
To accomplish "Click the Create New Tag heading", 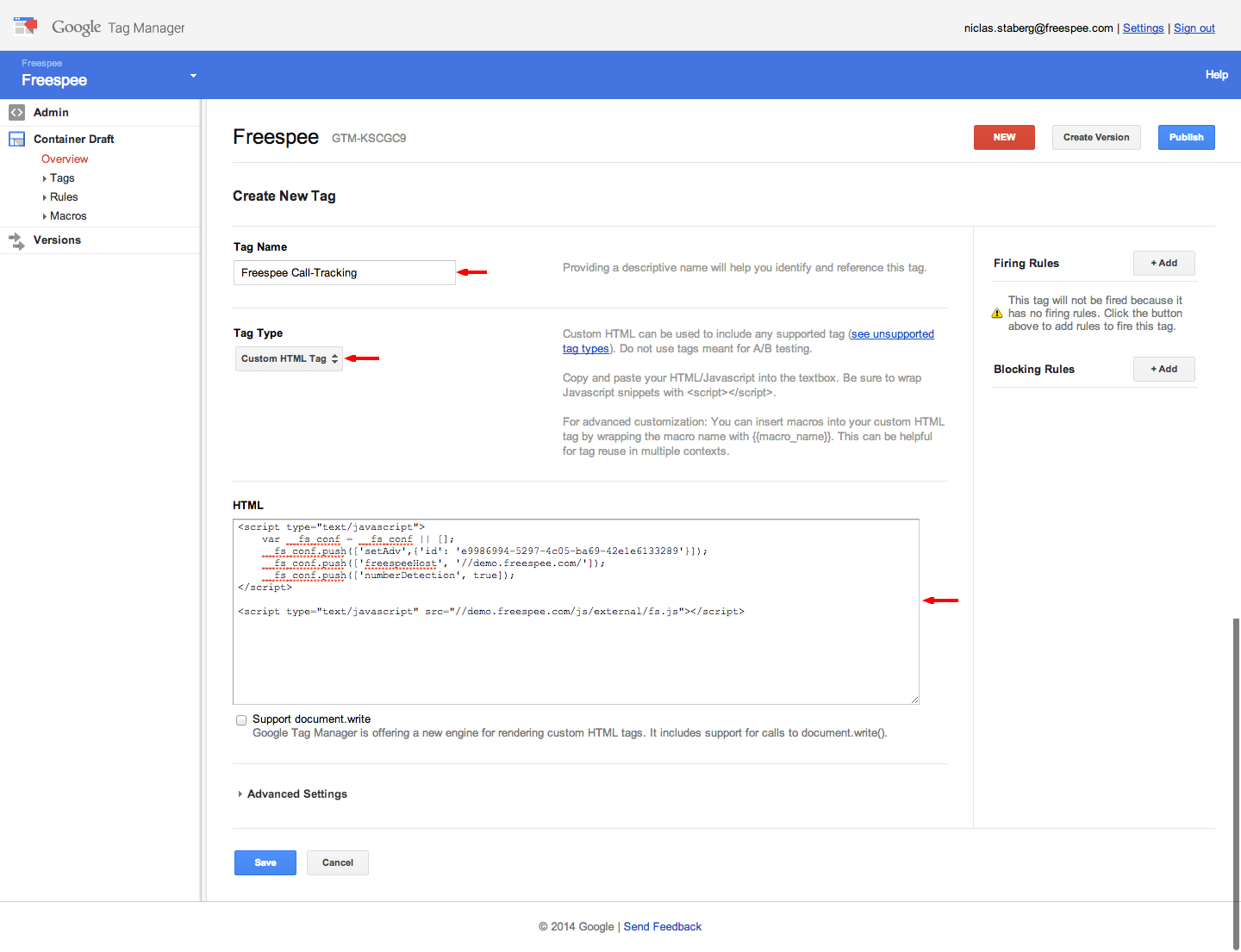I will coord(284,196).
